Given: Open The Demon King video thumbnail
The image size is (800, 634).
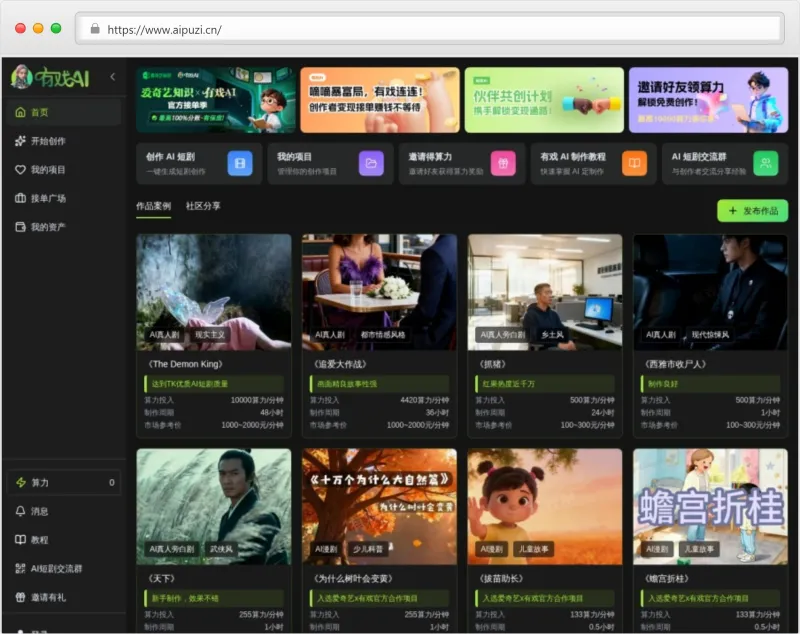Looking at the screenshot, I should click(214, 292).
